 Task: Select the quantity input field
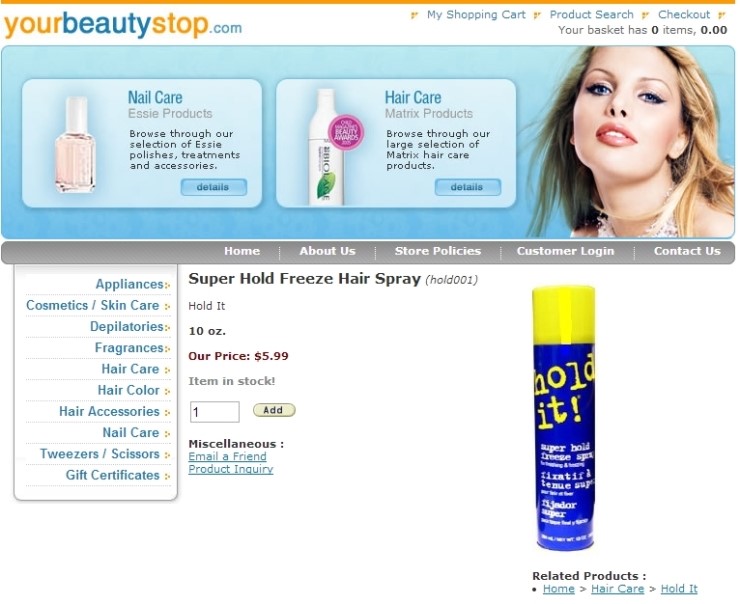[214, 412]
